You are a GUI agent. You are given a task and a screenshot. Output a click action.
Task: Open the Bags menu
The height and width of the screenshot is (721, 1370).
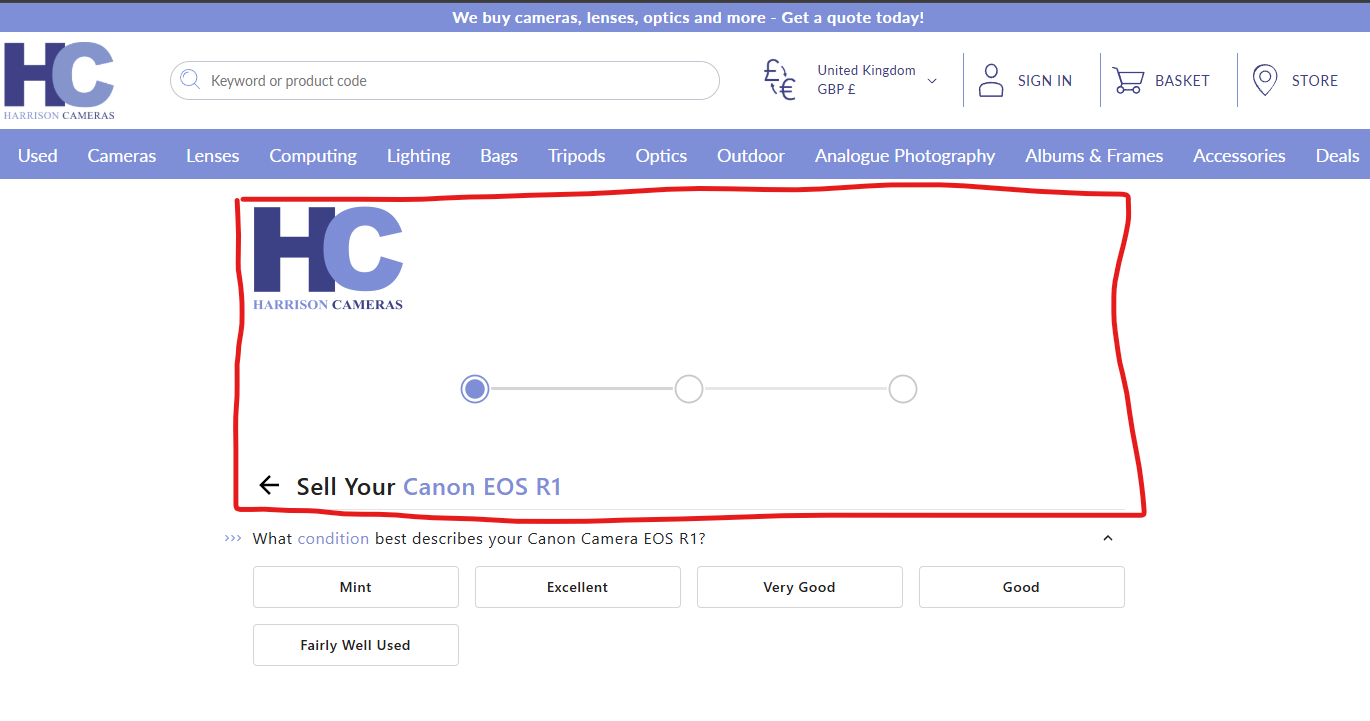click(499, 155)
